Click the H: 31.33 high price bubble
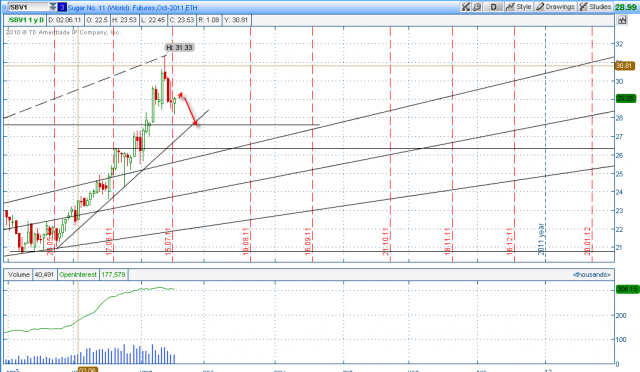The image size is (640, 372). (x=179, y=47)
